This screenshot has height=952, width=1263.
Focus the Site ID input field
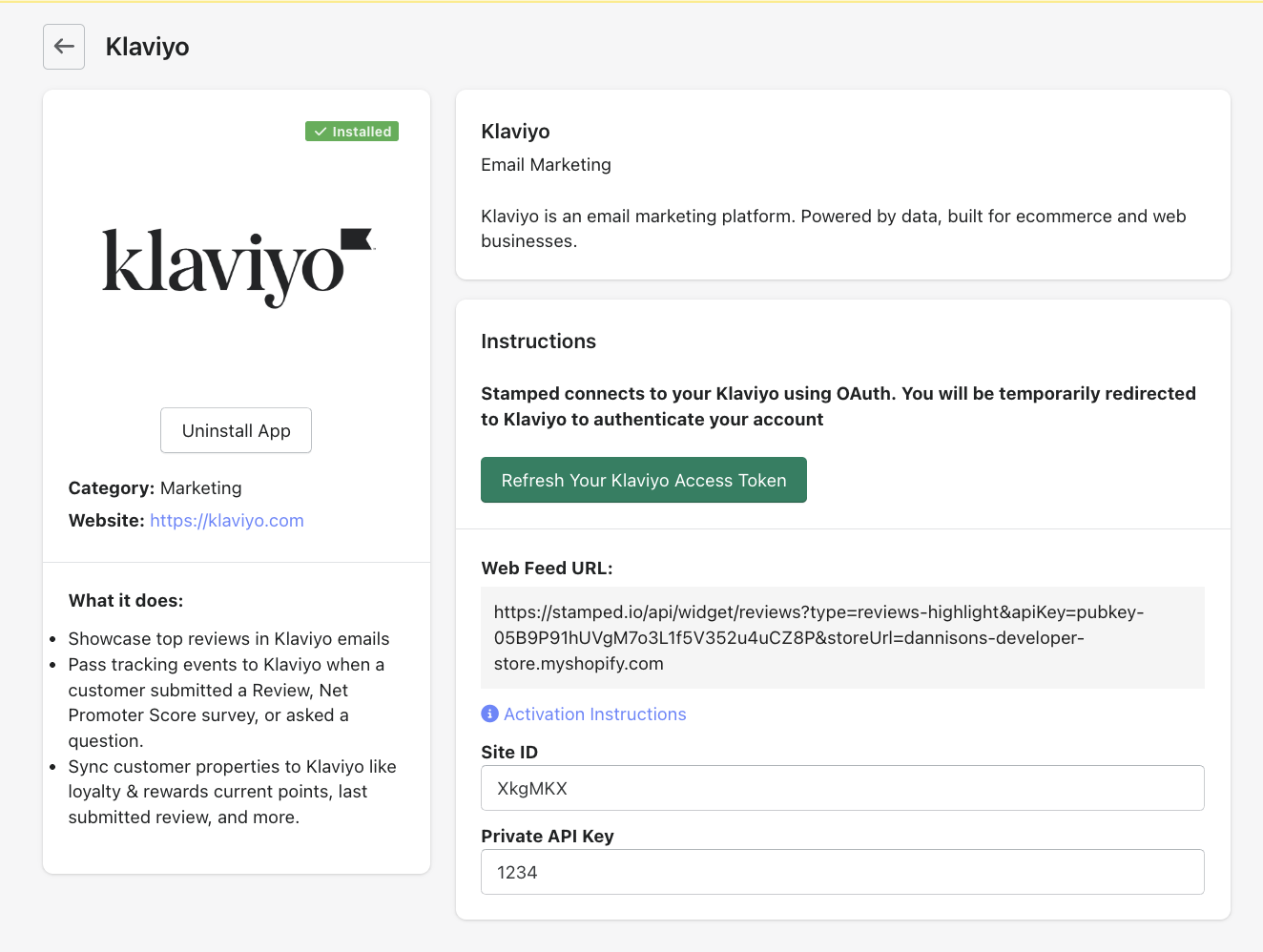click(841, 788)
